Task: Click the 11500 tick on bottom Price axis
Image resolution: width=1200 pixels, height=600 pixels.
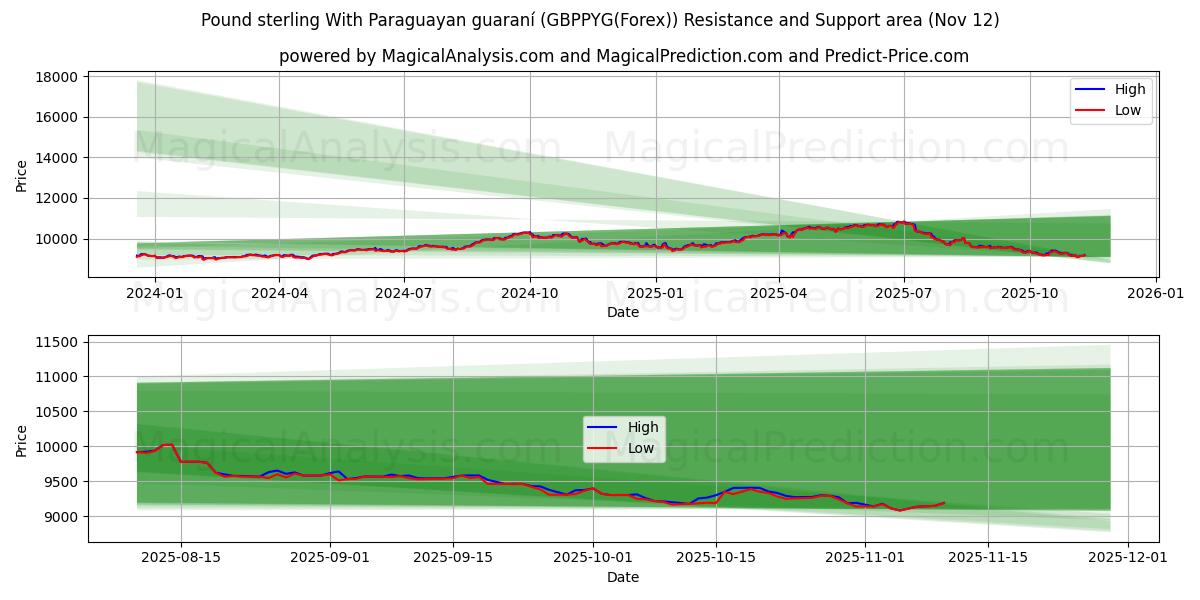Action: point(55,343)
